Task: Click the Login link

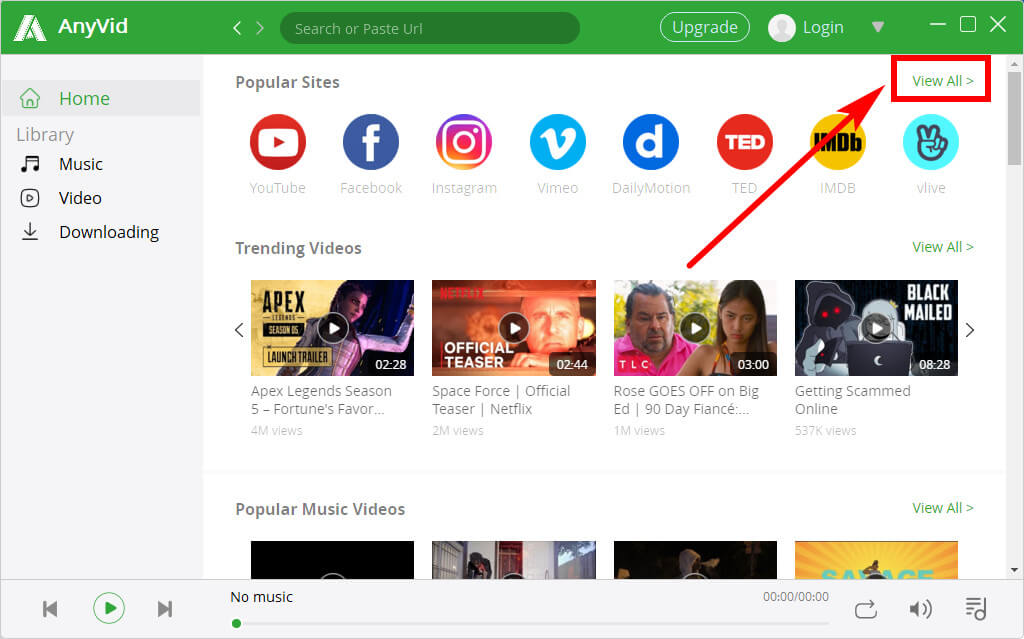Action: (x=823, y=27)
